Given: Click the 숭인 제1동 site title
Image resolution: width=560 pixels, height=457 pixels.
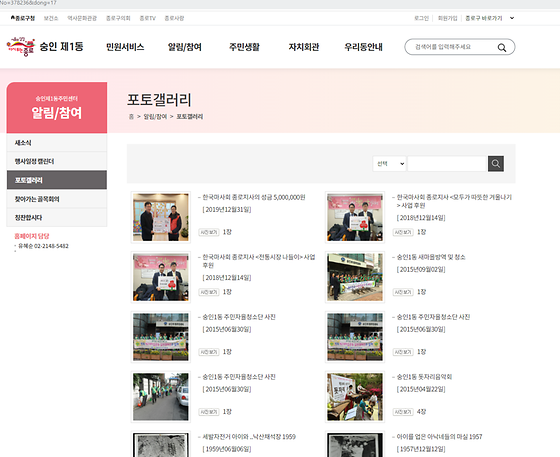Looking at the screenshot, I should pos(61,47).
